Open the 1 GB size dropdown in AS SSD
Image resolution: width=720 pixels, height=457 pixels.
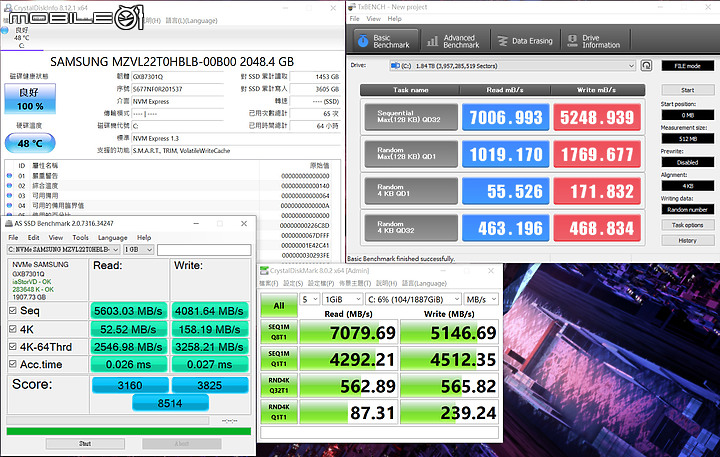138,249
